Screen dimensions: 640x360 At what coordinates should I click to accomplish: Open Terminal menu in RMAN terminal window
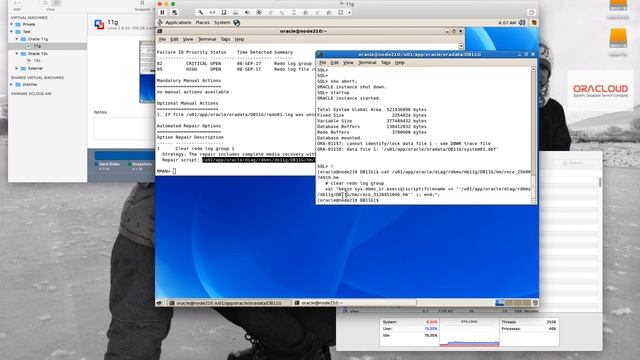coord(207,39)
